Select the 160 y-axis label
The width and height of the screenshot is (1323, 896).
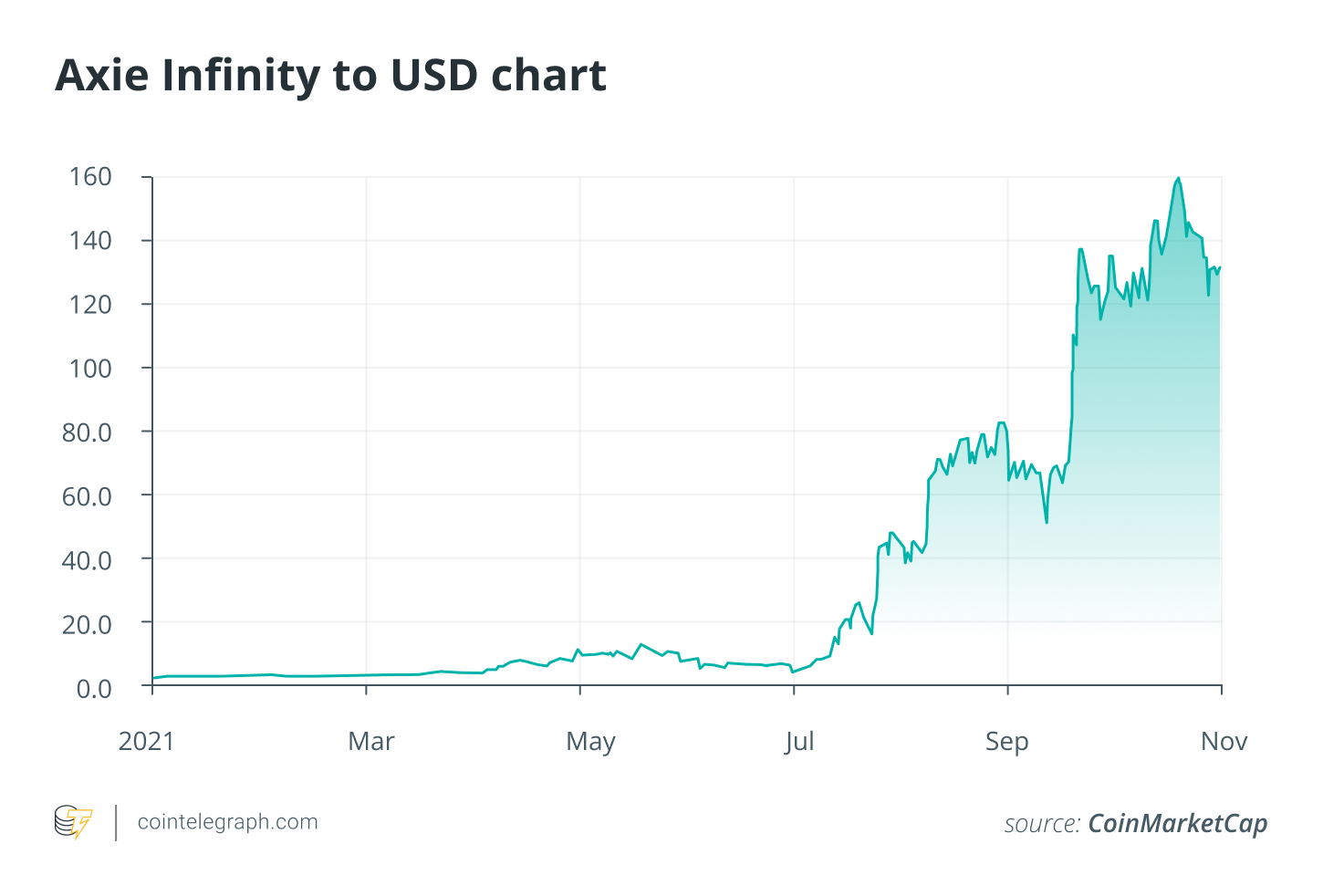tap(90, 176)
